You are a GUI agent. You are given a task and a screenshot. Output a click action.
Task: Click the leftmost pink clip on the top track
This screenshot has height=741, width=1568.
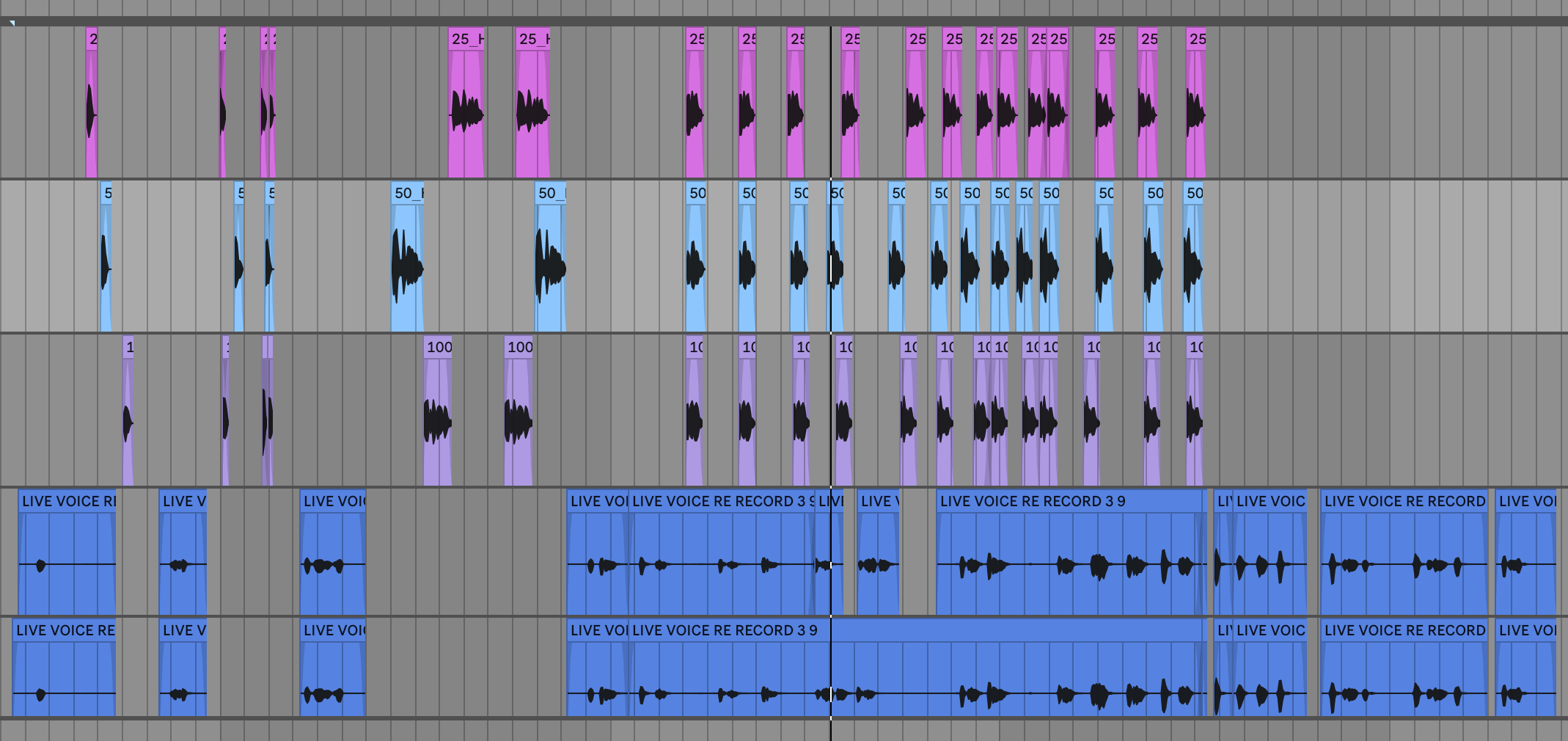[91, 103]
